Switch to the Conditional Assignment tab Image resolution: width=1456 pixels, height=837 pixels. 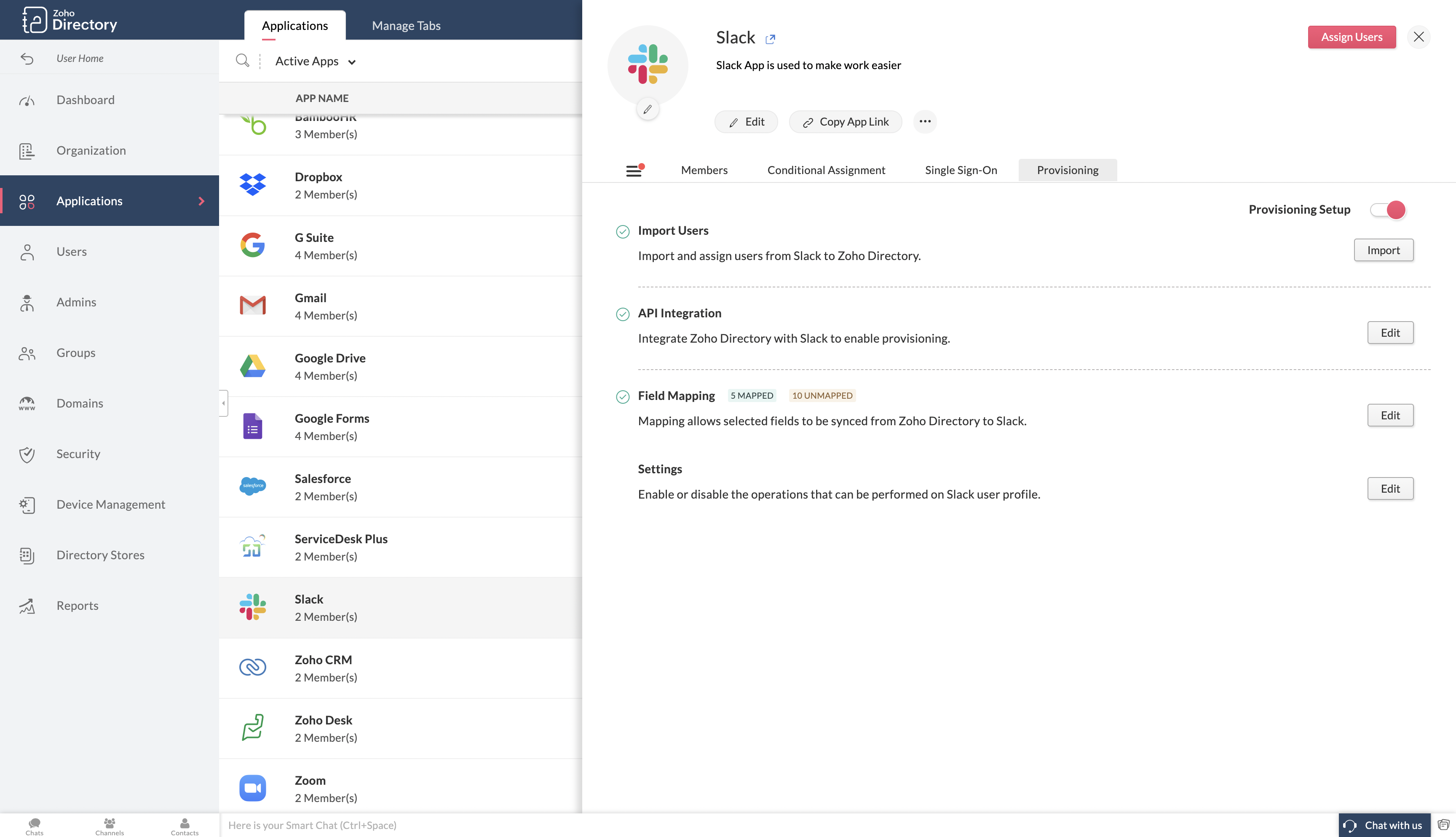pos(826,169)
